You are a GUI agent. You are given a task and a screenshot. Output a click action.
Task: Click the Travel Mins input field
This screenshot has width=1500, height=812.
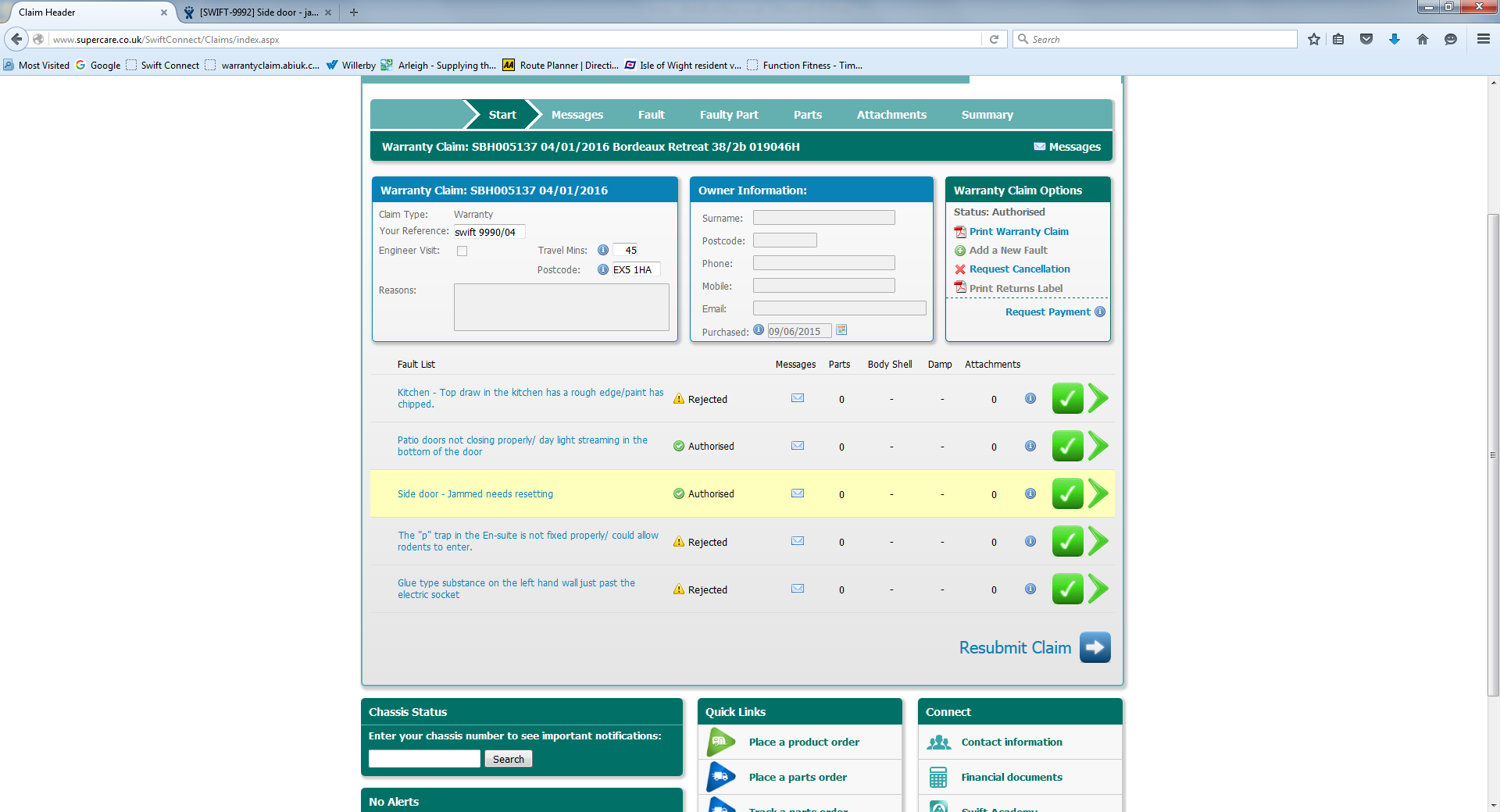[626, 251]
